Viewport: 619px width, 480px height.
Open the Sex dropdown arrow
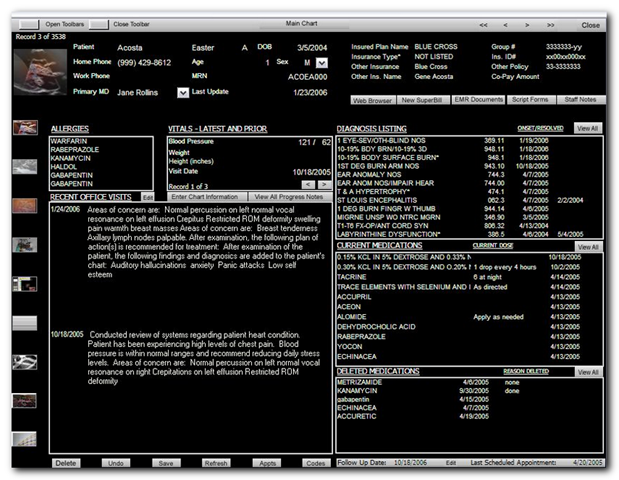tap(322, 63)
